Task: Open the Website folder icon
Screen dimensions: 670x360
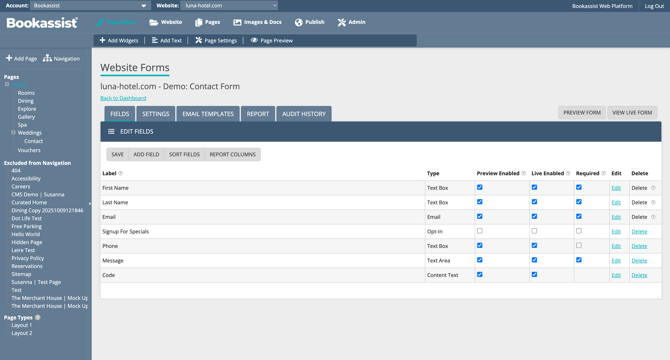Action: pos(153,22)
